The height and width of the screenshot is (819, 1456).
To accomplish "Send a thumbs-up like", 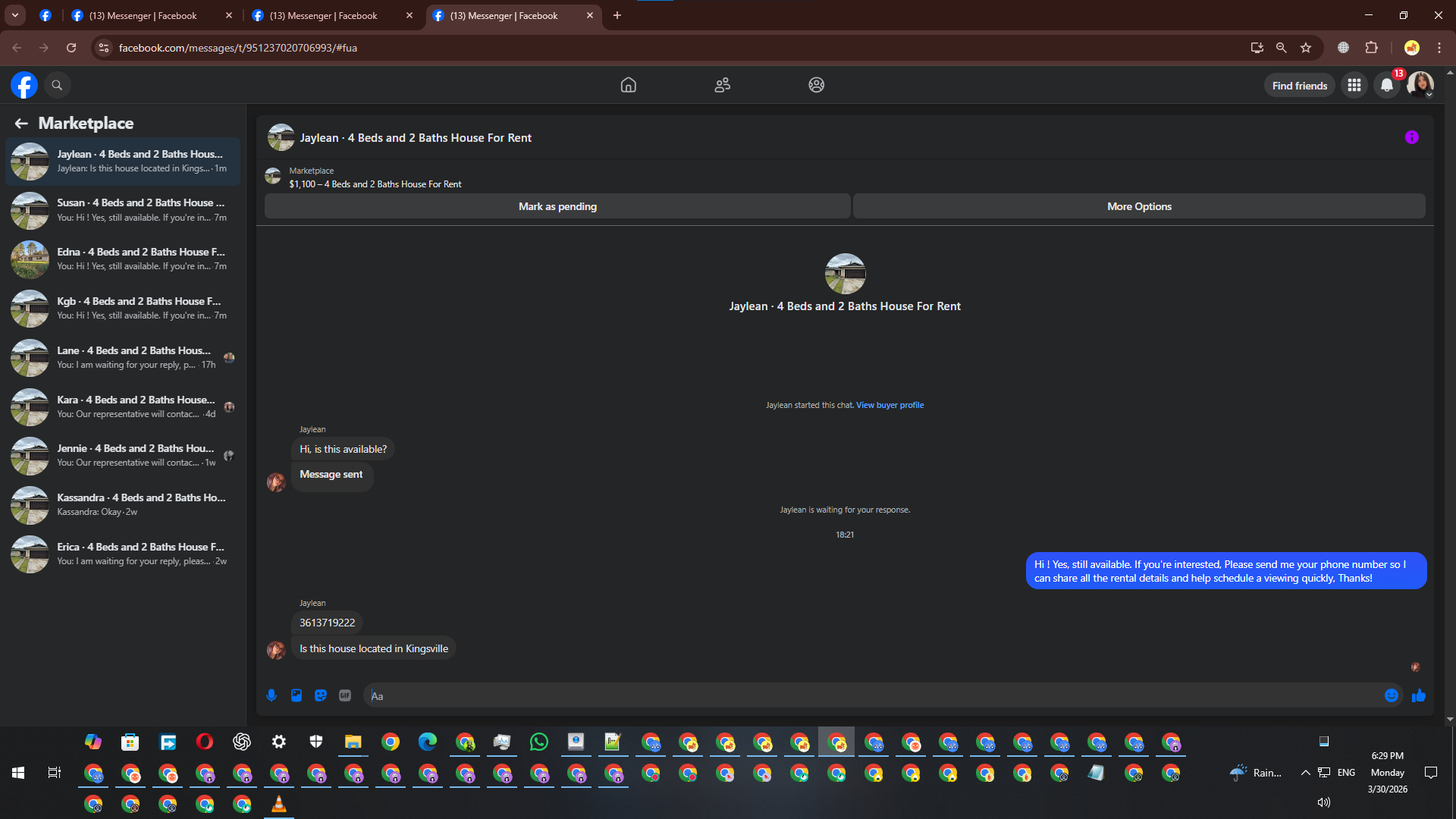I will [1418, 695].
